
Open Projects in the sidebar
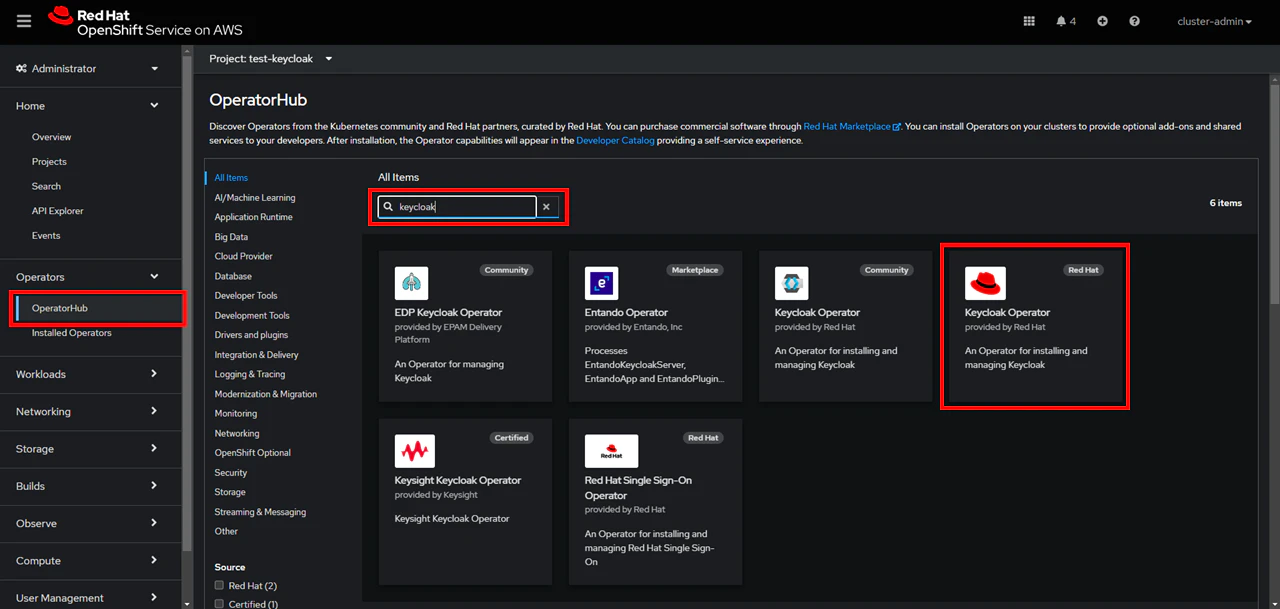pos(49,162)
